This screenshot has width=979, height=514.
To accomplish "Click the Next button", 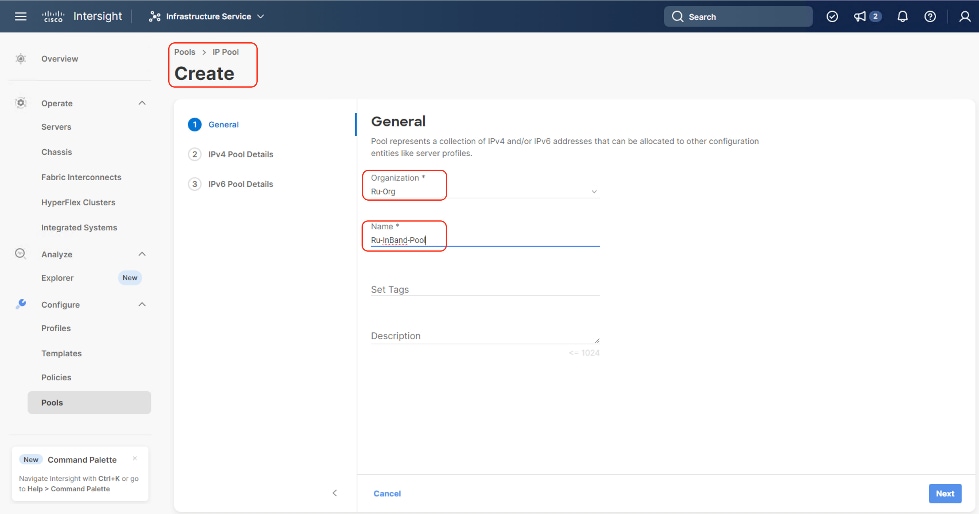I will tap(944, 493).
